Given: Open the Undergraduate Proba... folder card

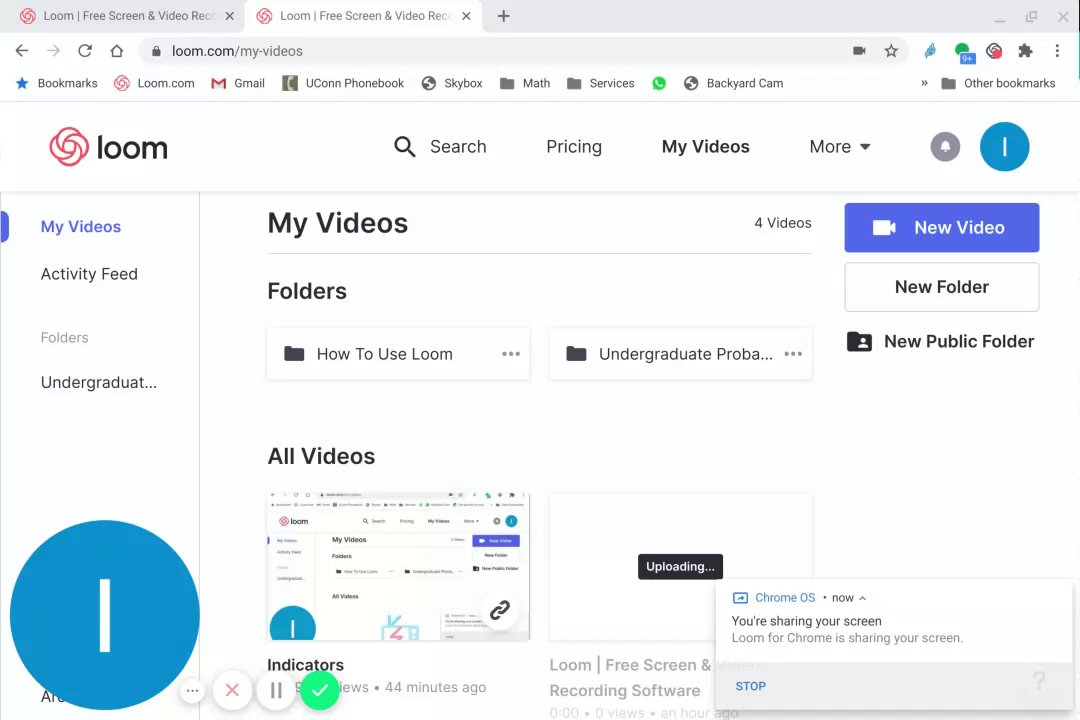Looking at the screenshot, I should pos(681,354).
